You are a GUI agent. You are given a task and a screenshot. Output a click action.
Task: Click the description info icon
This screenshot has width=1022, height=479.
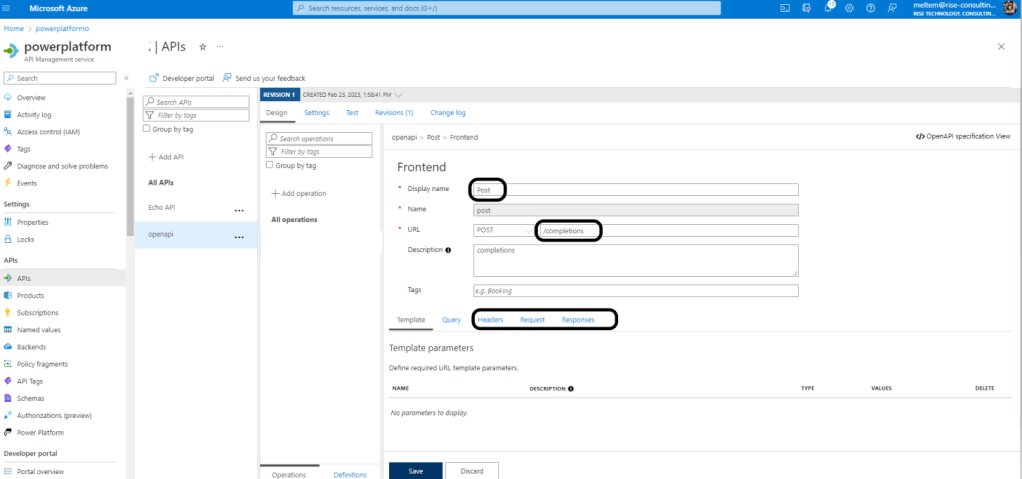(x=448, y=250)
